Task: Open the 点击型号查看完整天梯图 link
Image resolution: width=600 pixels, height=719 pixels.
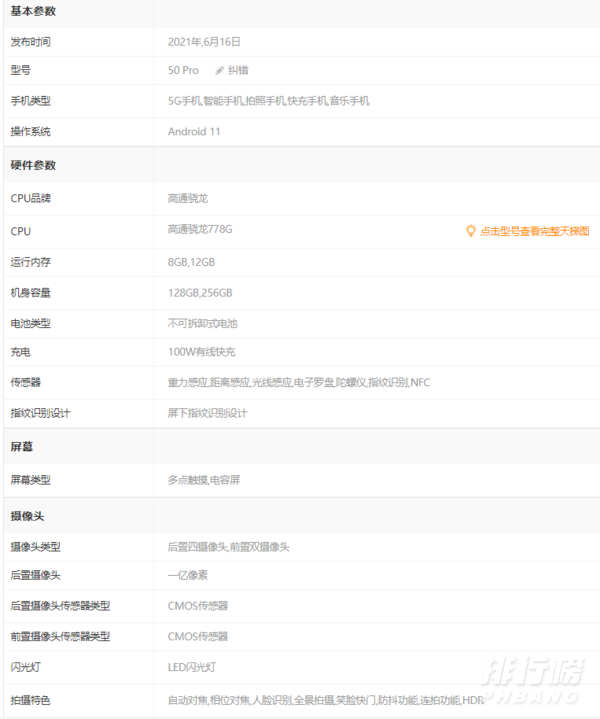Action: coord(534,231)
